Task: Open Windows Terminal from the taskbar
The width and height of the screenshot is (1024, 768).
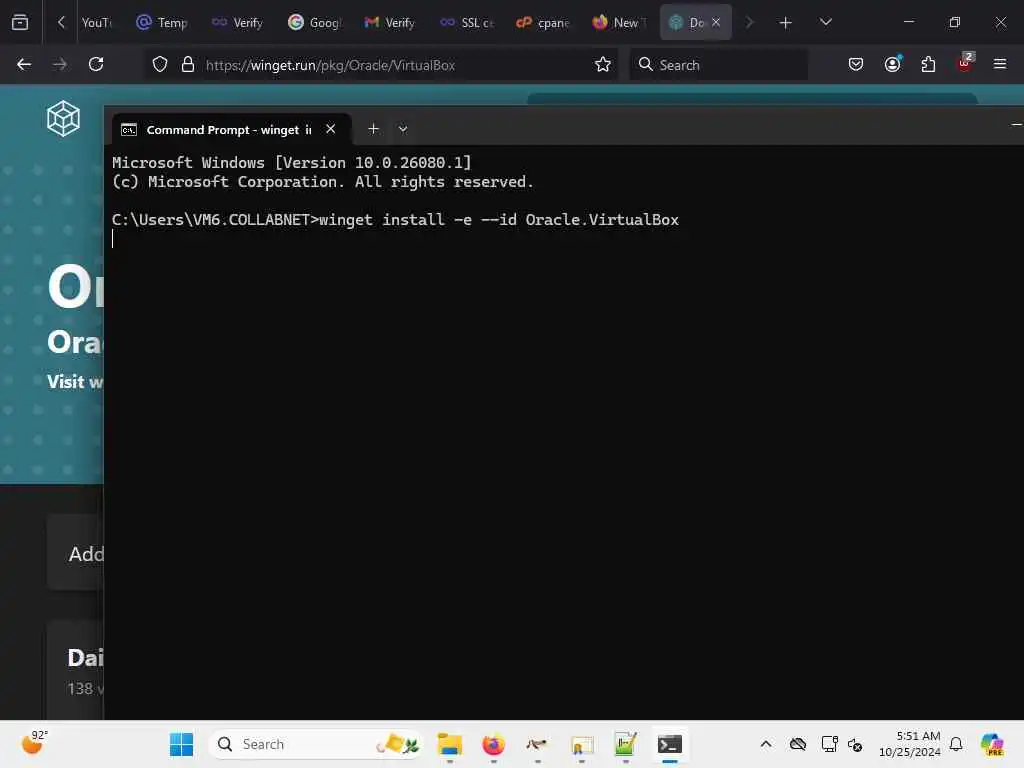Action: coord(669,744)
